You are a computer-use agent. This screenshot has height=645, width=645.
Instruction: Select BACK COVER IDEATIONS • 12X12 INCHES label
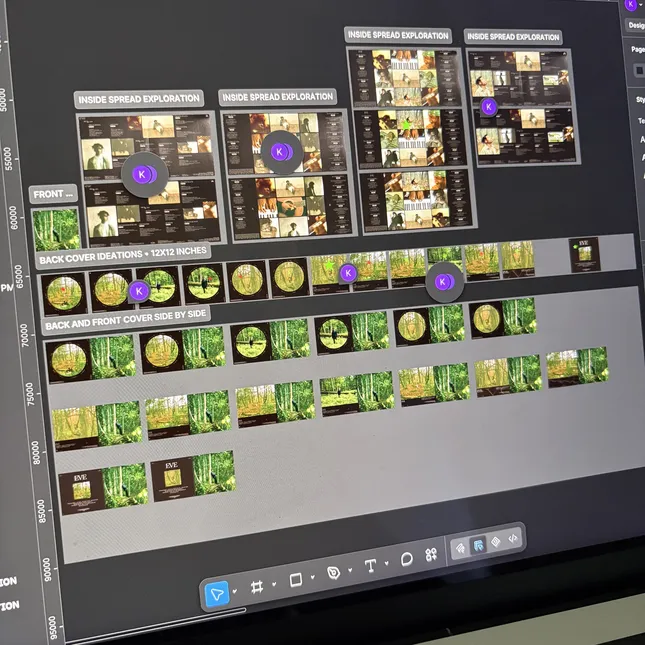click(123, 255)
